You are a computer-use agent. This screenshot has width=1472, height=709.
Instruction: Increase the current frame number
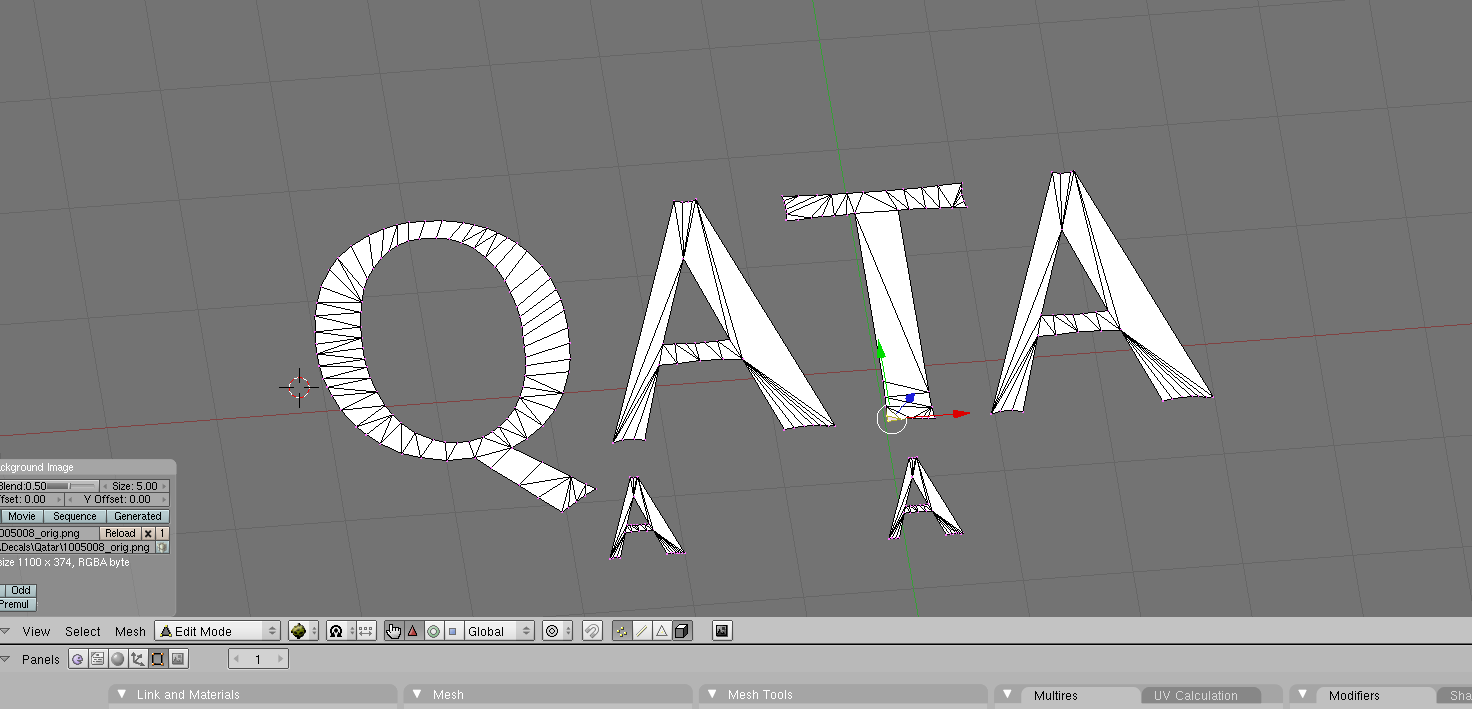[x=281, y=659]
